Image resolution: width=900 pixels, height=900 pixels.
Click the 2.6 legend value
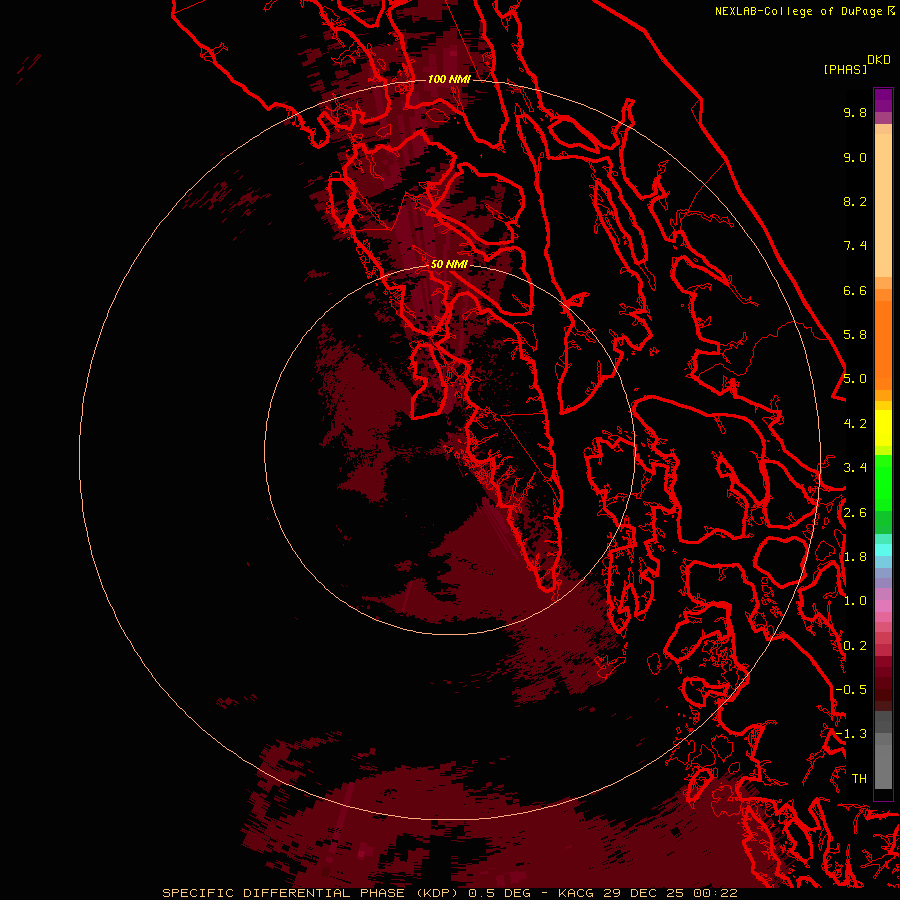click(855, 513)
